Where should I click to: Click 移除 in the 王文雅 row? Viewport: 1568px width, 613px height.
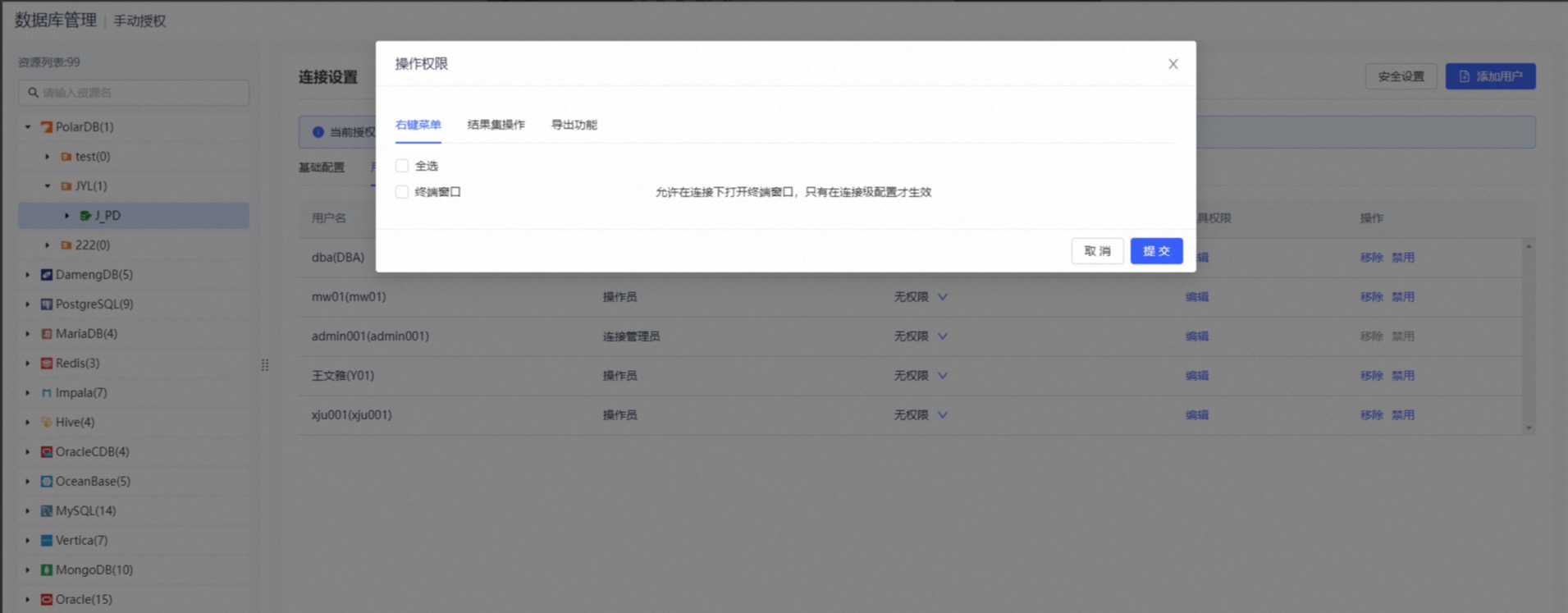coord(1372,376)
